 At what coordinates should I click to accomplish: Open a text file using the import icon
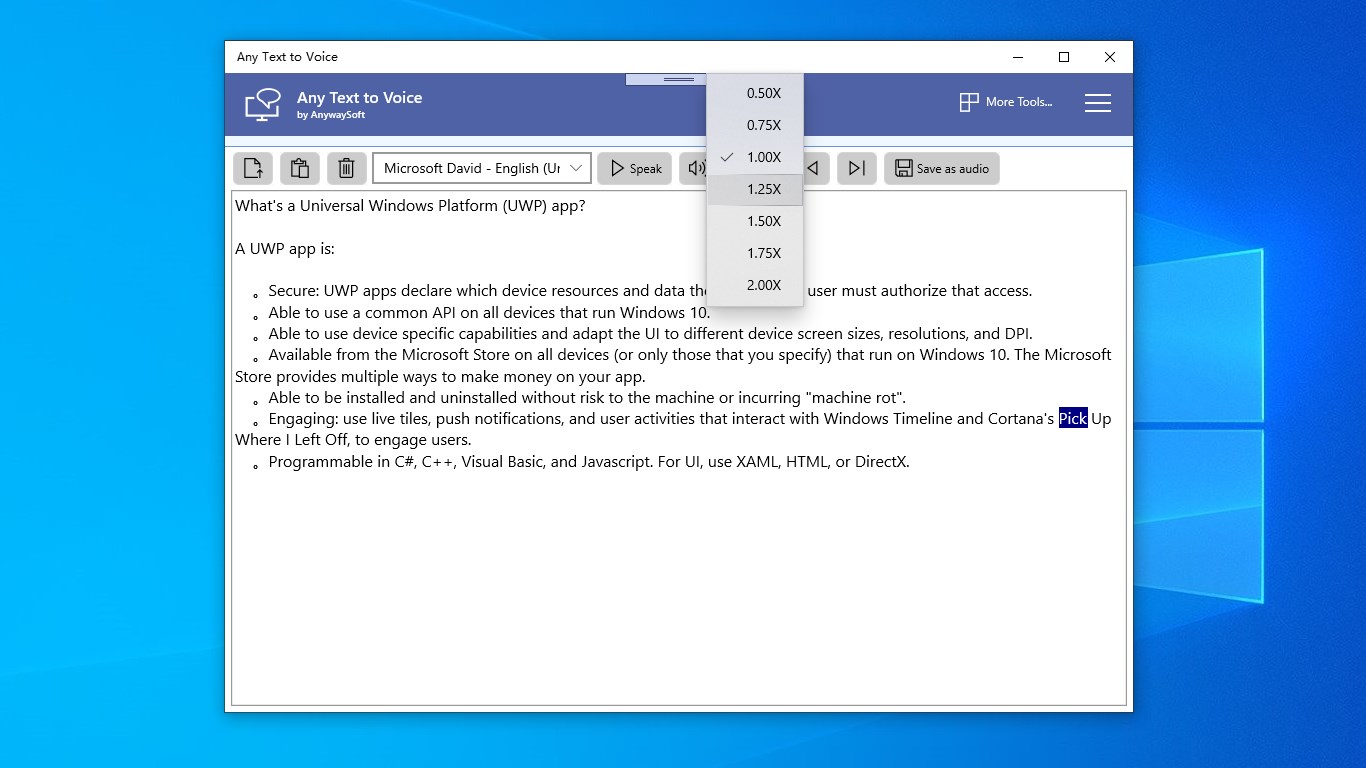pyautogui.click(x=252, y=168)
